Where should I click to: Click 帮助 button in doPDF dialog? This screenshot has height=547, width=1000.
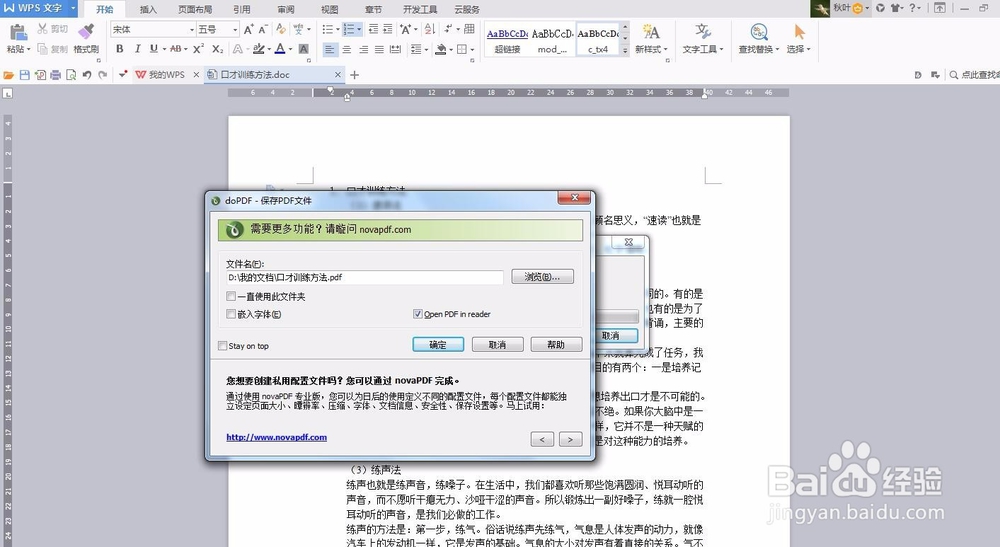tap(556, 344)
